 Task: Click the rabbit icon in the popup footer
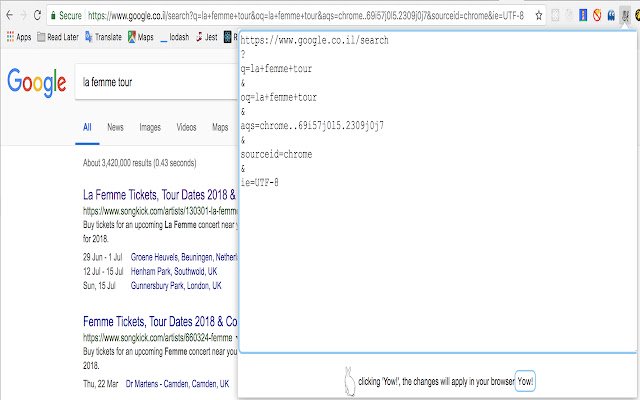pos(350,382)
